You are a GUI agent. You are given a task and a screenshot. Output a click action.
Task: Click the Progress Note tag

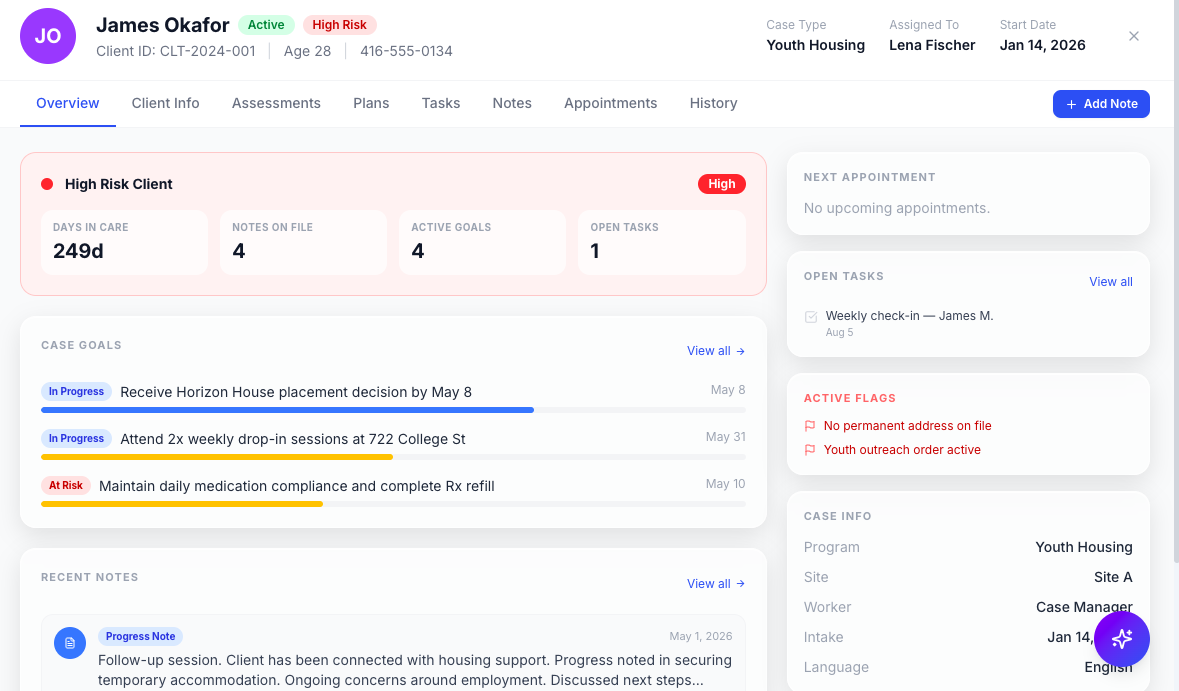click(141, 637)
